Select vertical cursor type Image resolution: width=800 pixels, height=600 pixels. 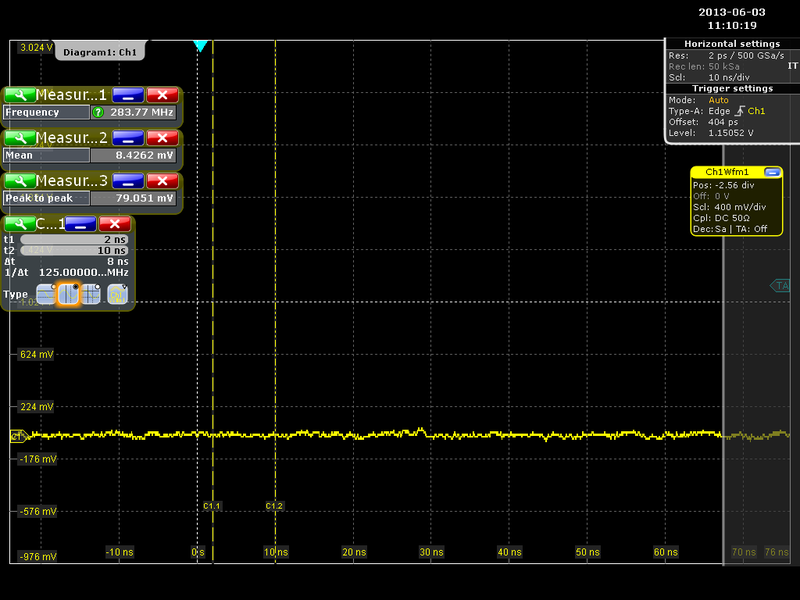(x=68, y=294)
